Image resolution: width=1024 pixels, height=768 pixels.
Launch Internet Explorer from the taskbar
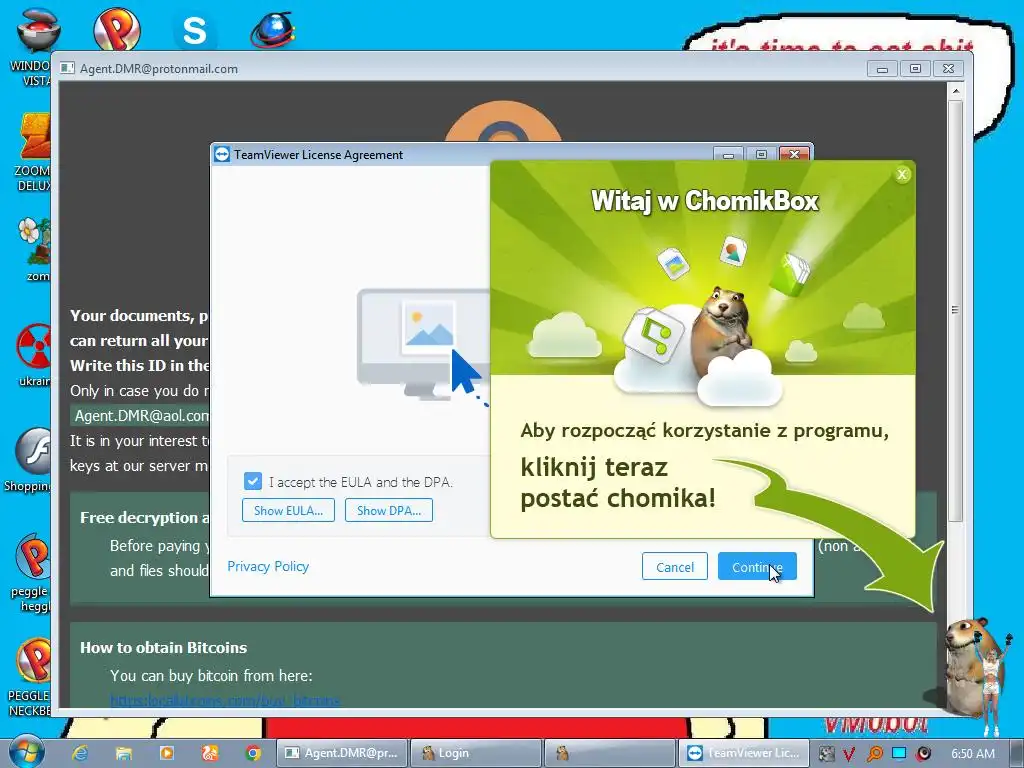point(80,753)
